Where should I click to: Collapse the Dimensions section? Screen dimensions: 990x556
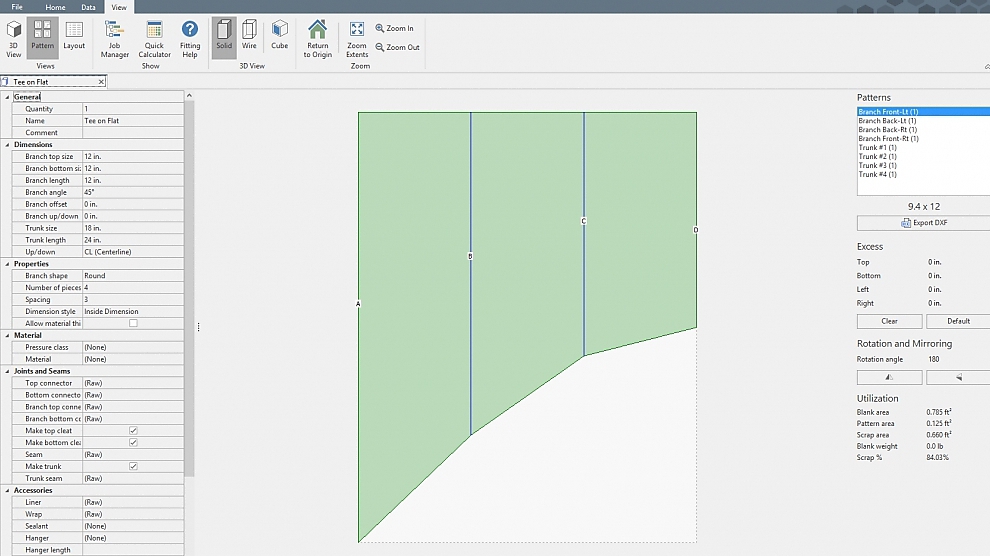tap(7, 145)
